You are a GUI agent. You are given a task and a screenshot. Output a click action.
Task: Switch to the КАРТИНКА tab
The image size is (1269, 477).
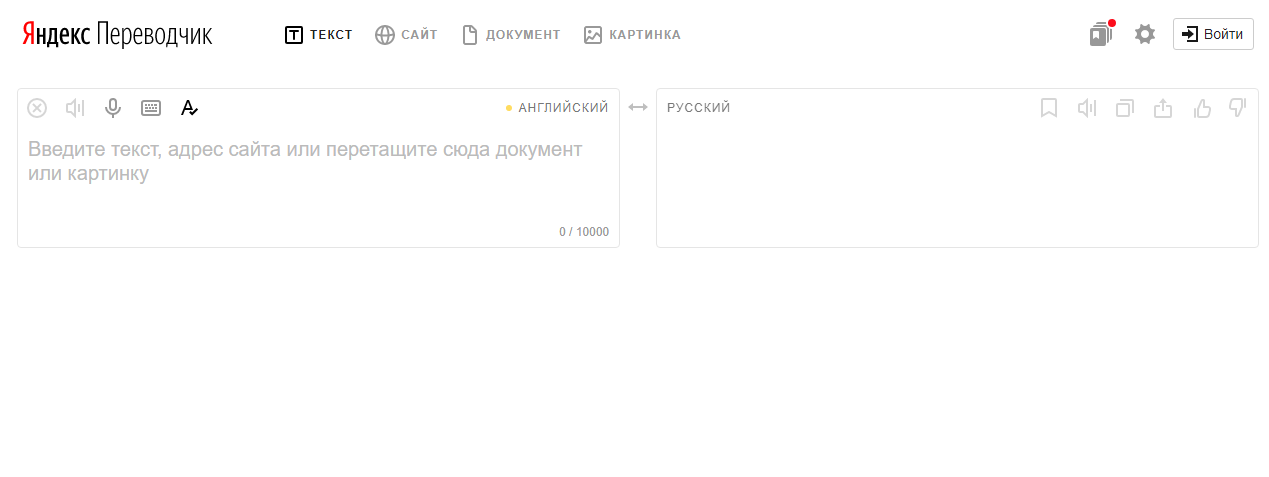coord(632,35)
